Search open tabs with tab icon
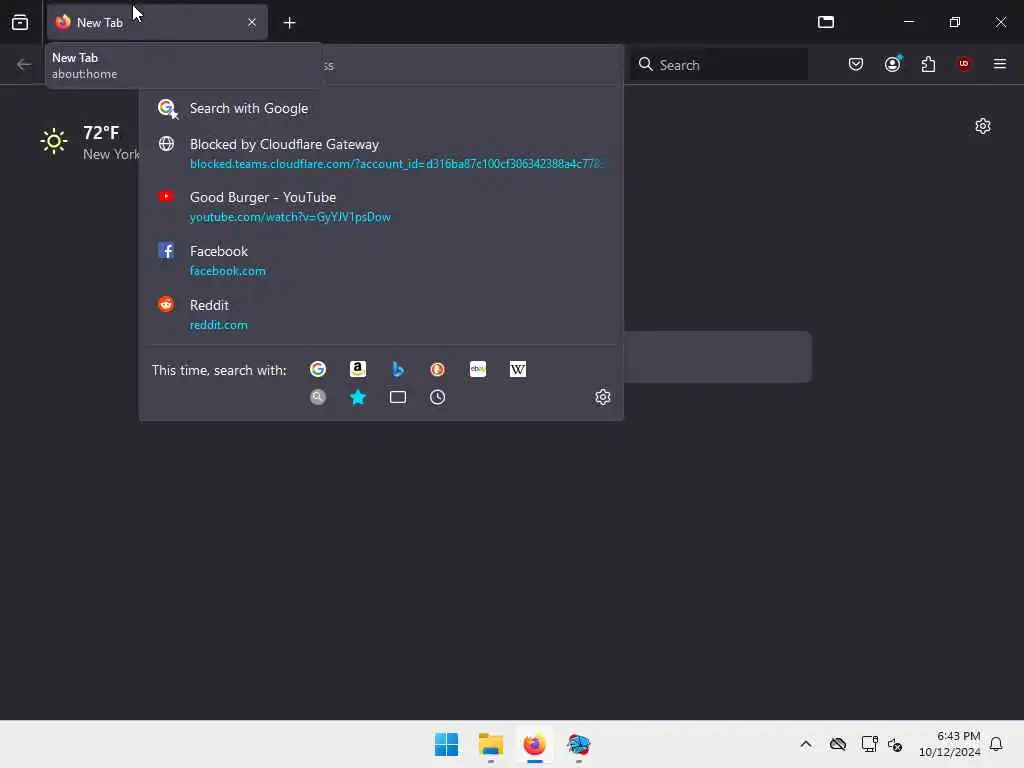The width and height of the screenshot is (1024, 768). (x=398, y=397)
